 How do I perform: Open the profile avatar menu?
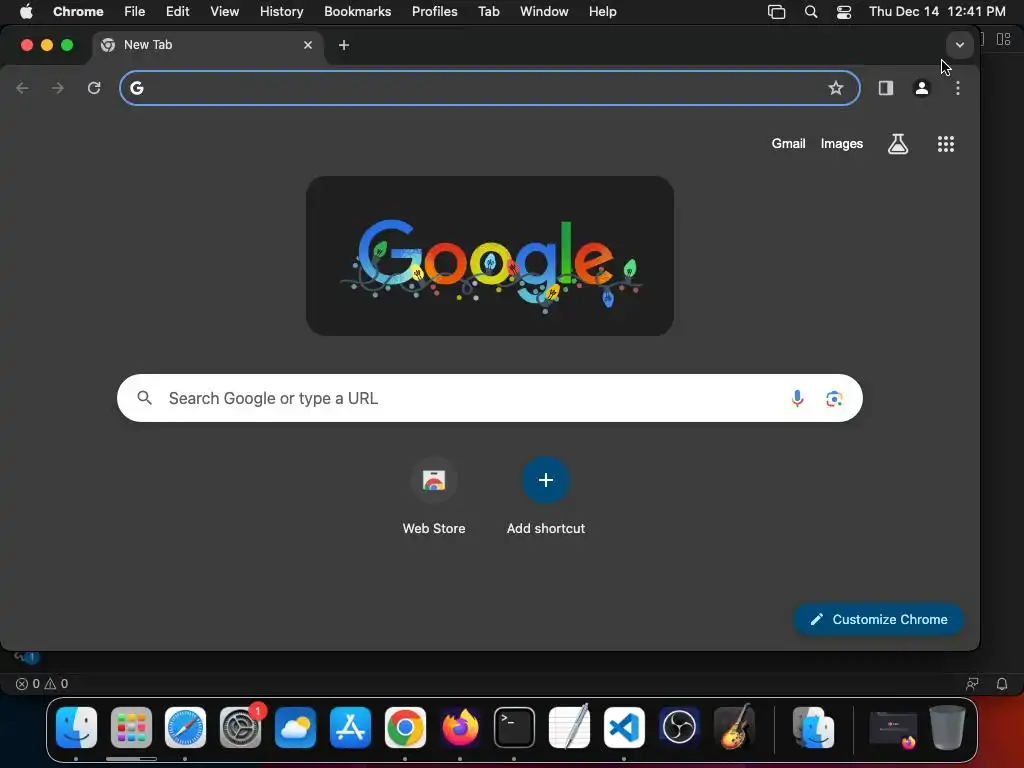tap(921, 88)
